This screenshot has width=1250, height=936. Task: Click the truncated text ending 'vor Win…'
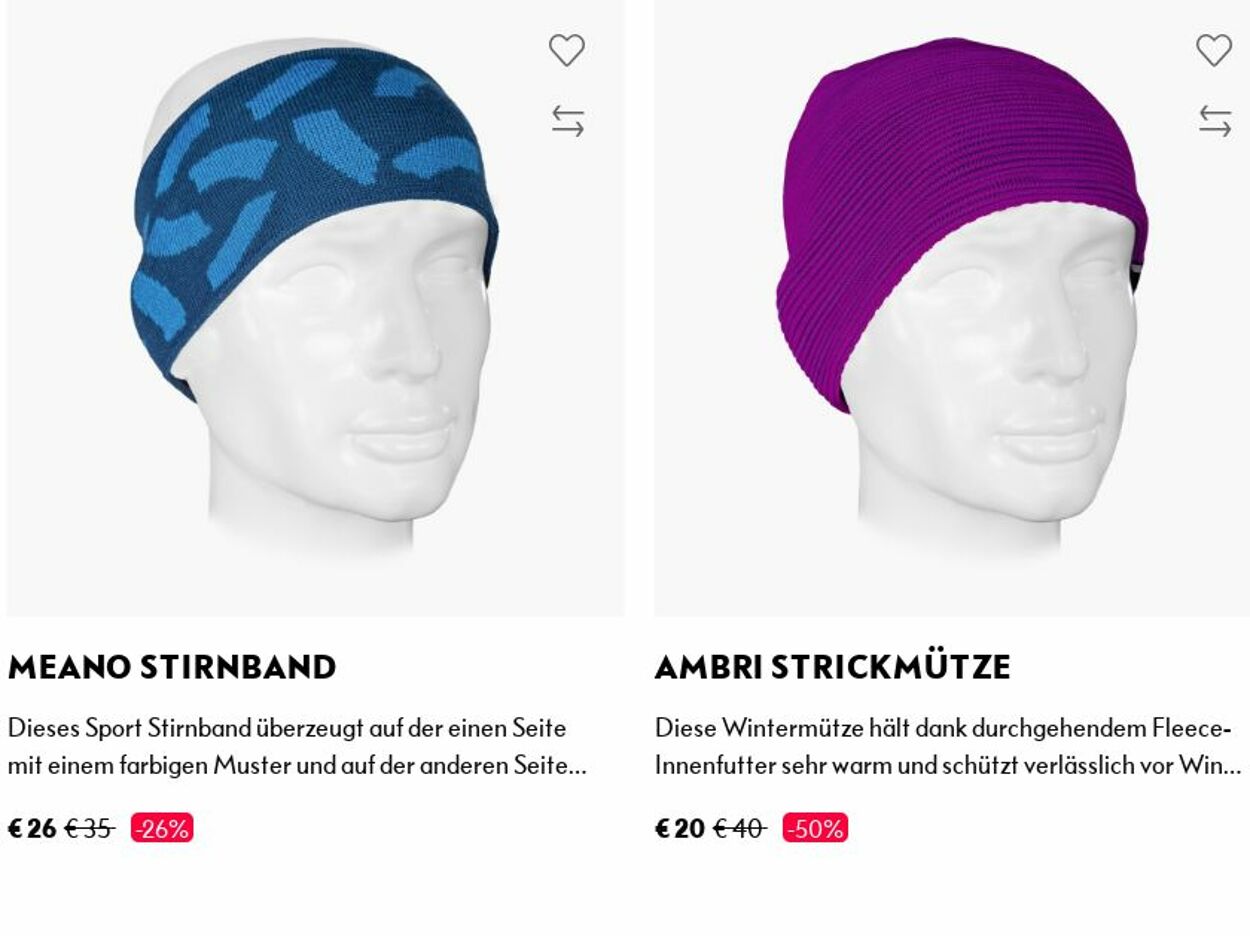click(x=948, y=766)
